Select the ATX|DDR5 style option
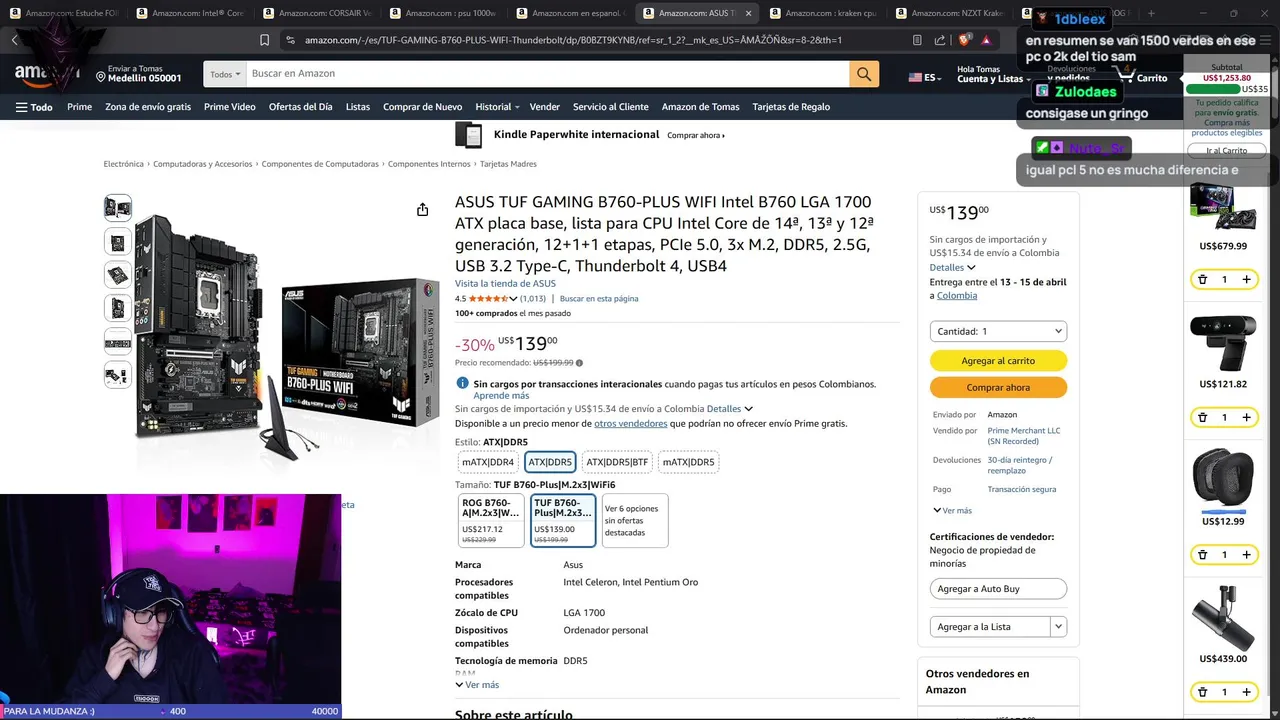 coord(550,462)
